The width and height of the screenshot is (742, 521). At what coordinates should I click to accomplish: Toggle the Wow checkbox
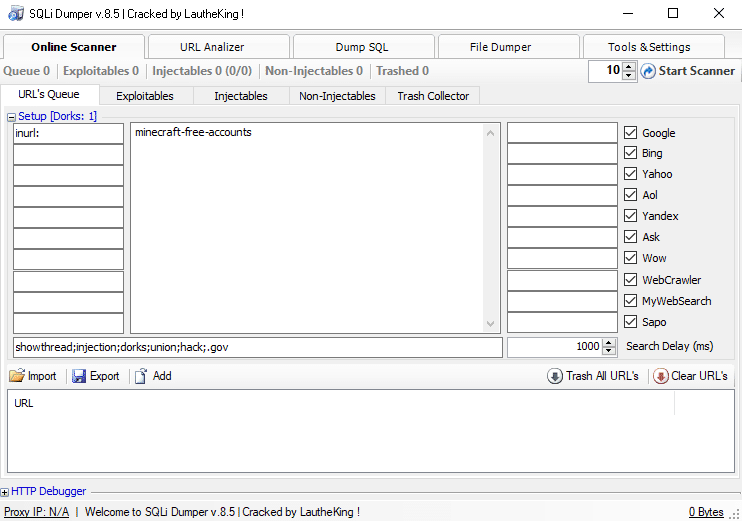630,258
